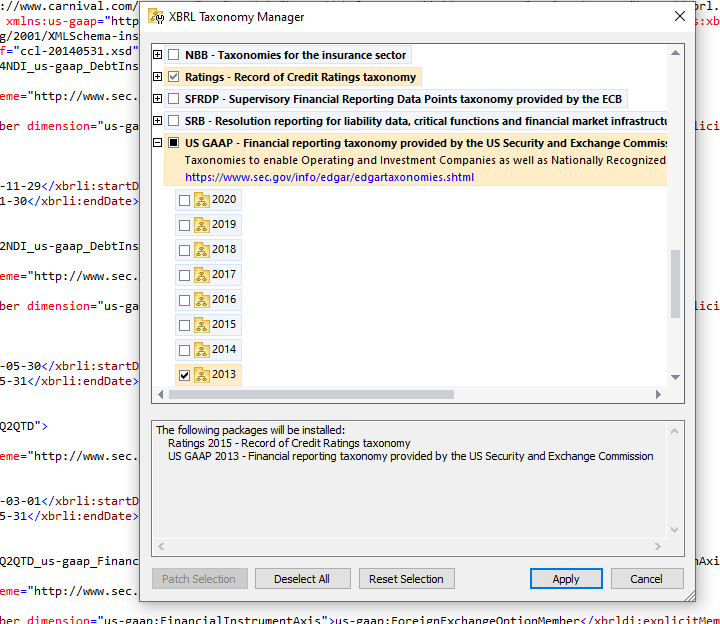The image size is (720, 624).
Task: Check the SFRDP taxonomy checkbox
Action: (174, 99)
